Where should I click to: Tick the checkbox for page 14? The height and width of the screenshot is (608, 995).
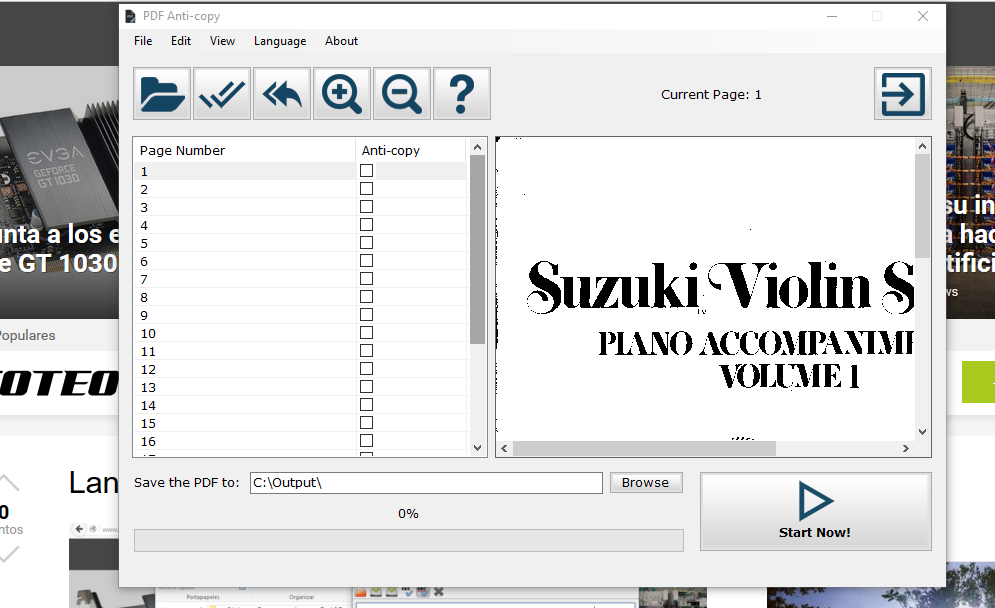pos(366,404)
